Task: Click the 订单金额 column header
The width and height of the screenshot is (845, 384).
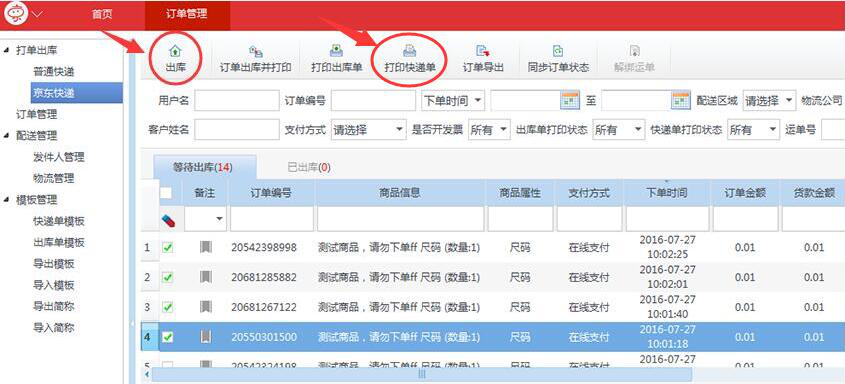Action: point(745,193)
